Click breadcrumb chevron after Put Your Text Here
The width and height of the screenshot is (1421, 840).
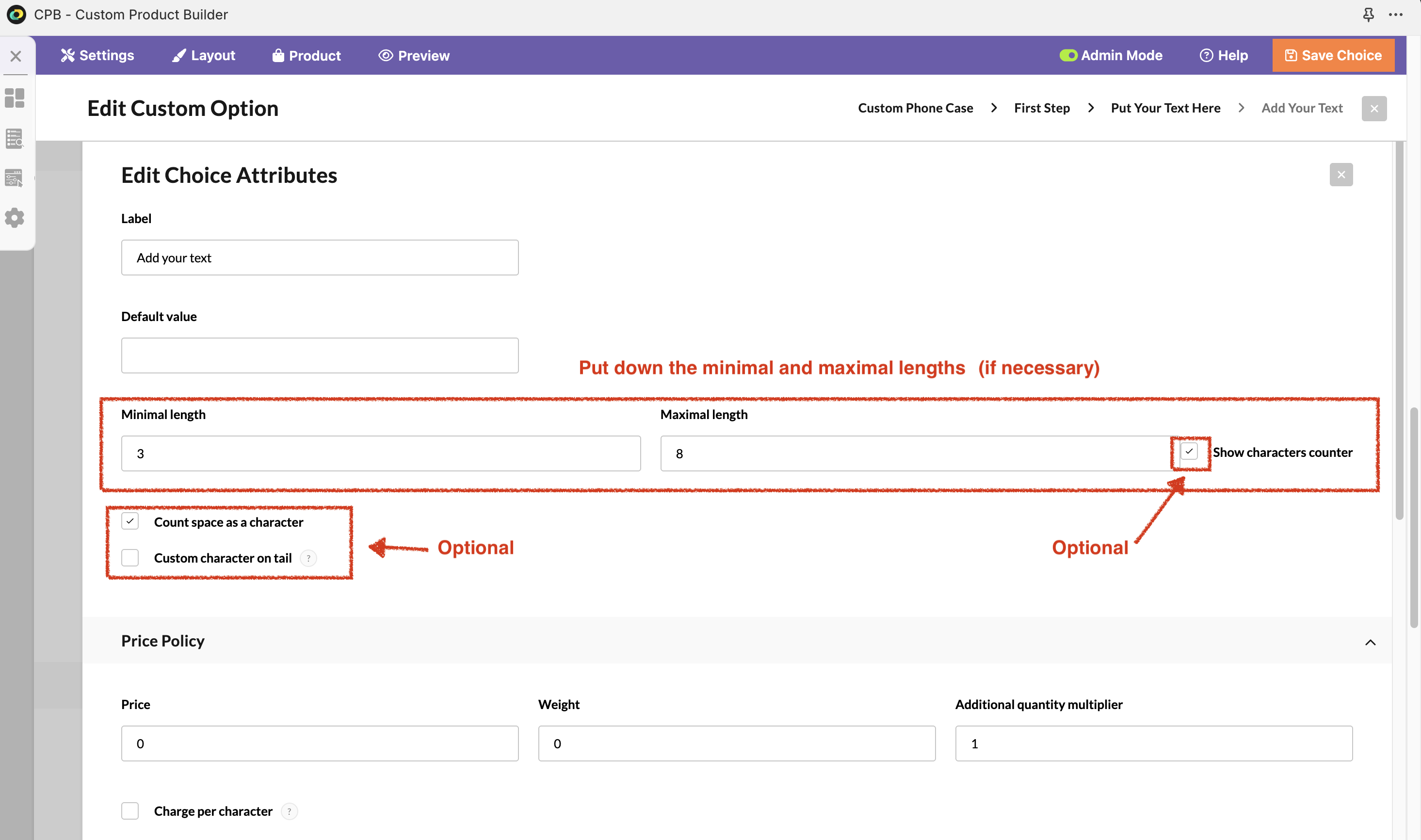(1241, 108)
